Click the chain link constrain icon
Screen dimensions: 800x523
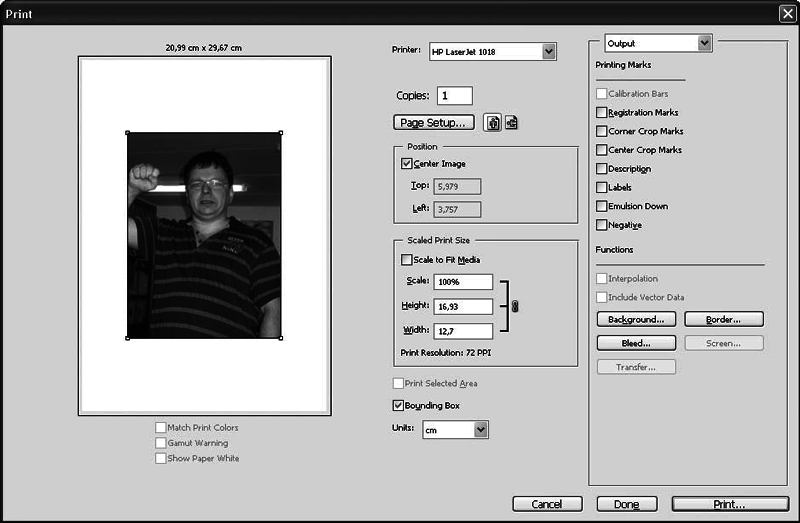(515, 306)
